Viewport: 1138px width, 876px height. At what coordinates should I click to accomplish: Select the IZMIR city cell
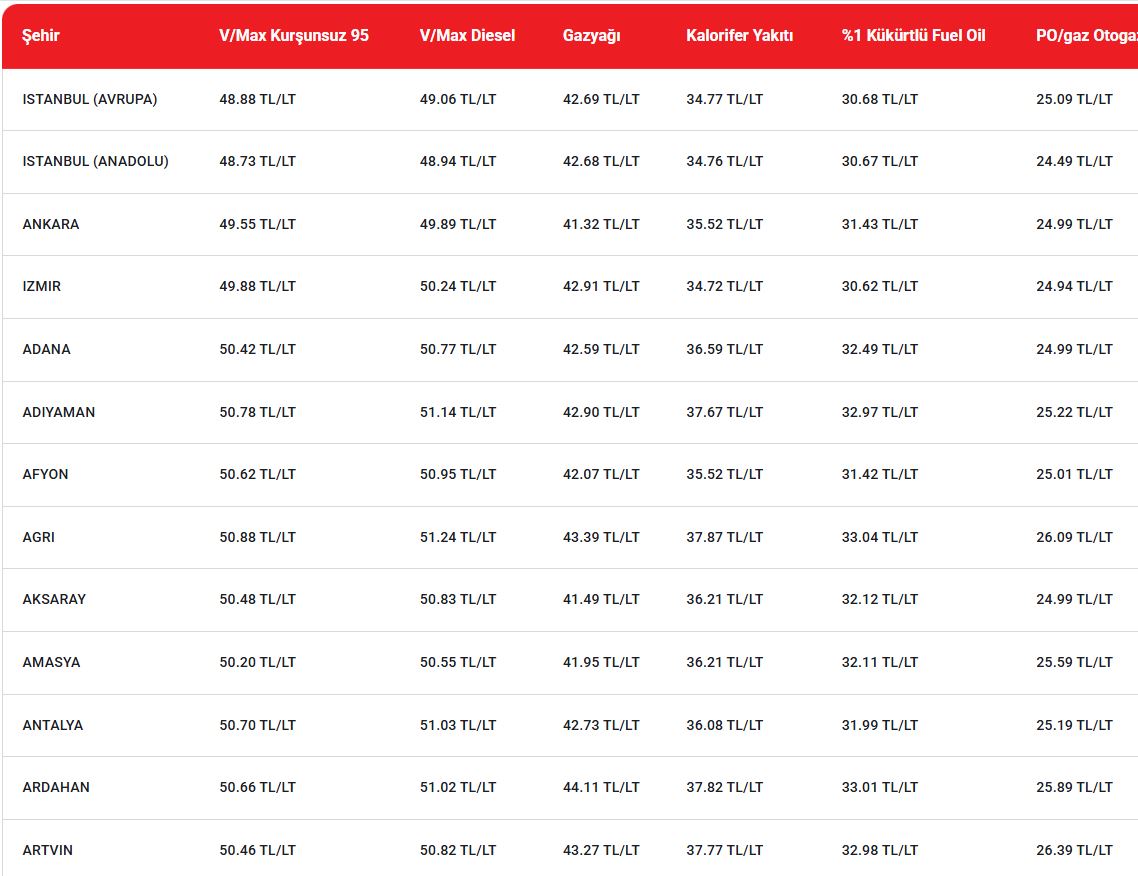(x=41, y=286)
